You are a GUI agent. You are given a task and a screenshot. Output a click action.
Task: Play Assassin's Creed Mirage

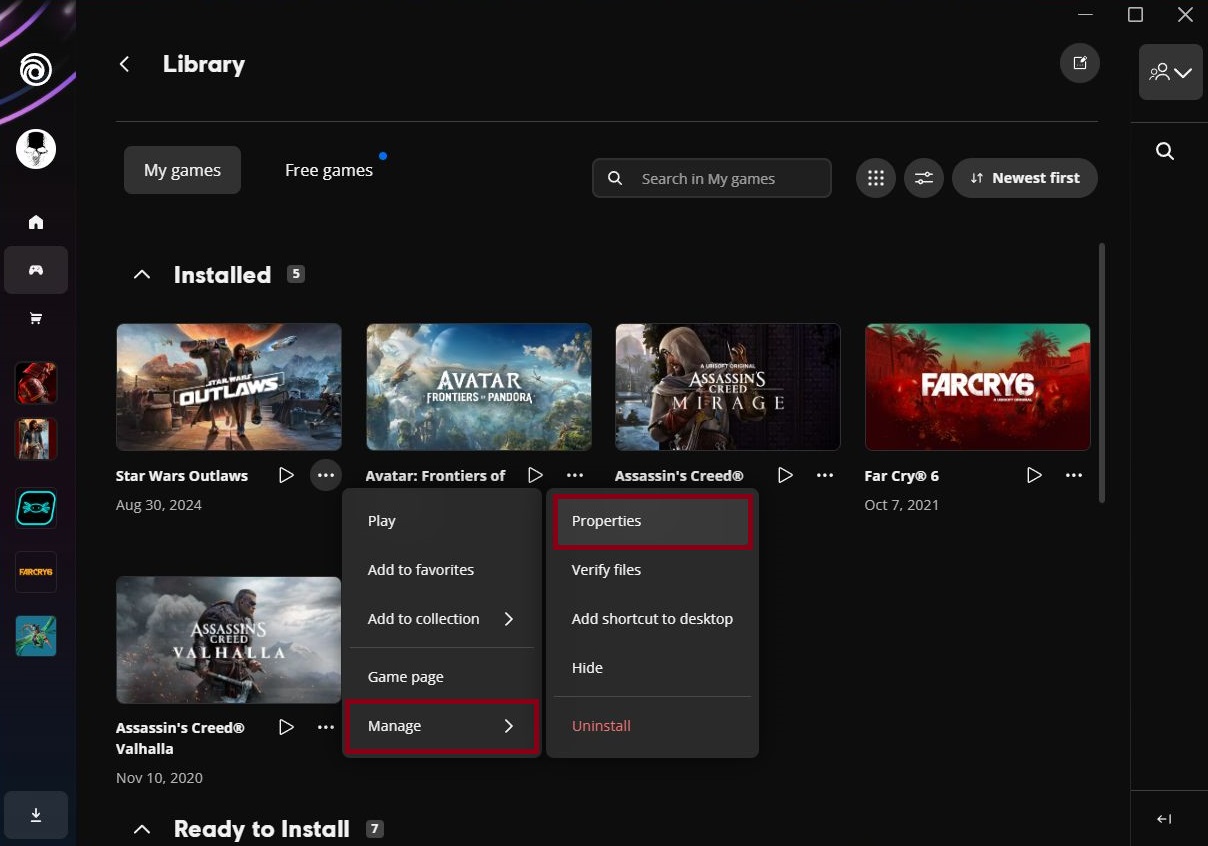click(x=785, y=475)
